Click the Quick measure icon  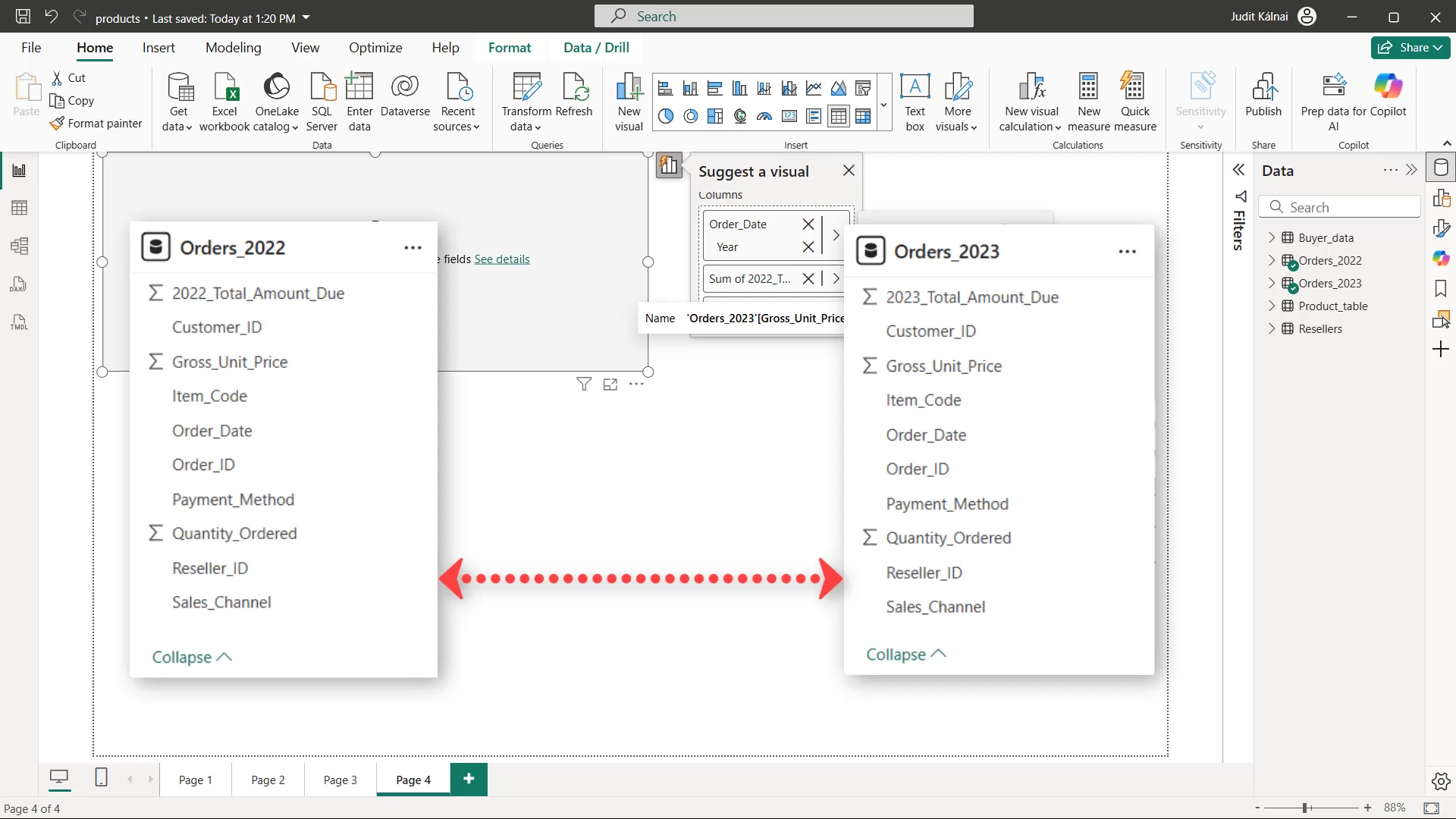[x=1135, y=102]
